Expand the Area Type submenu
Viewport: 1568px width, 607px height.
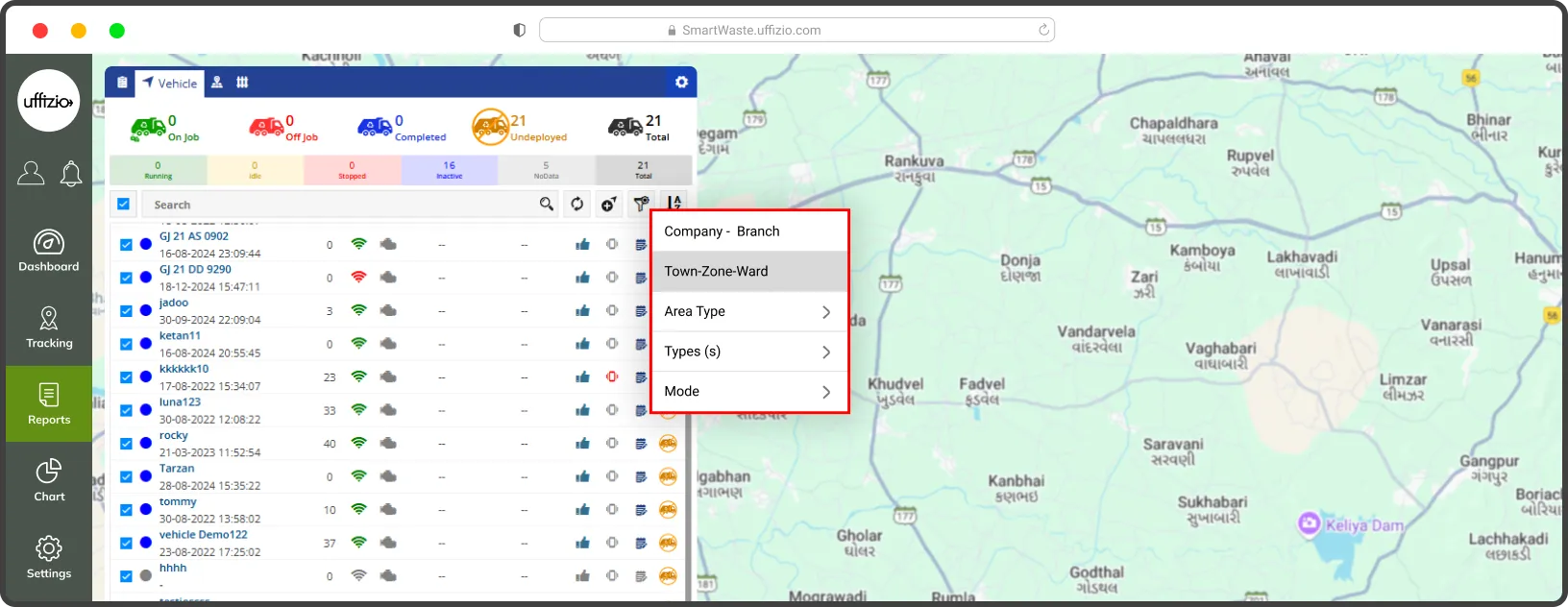tap(749, 311)
